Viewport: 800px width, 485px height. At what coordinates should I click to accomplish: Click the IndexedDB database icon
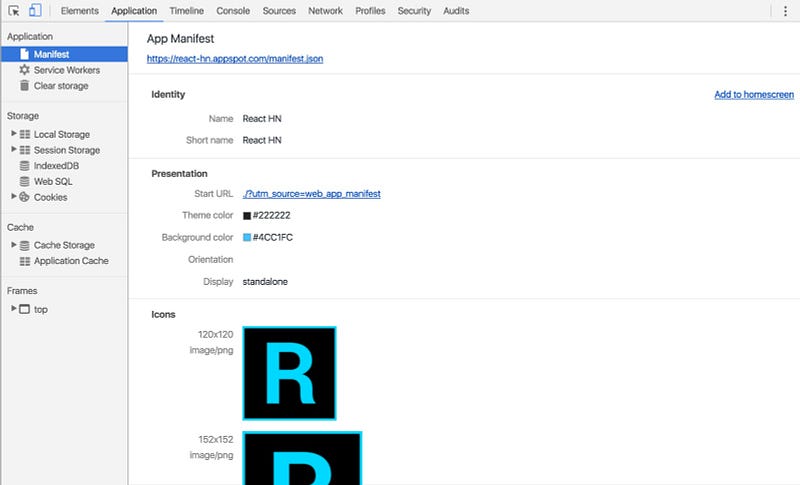pyautogui.click(x=24, y=166)
